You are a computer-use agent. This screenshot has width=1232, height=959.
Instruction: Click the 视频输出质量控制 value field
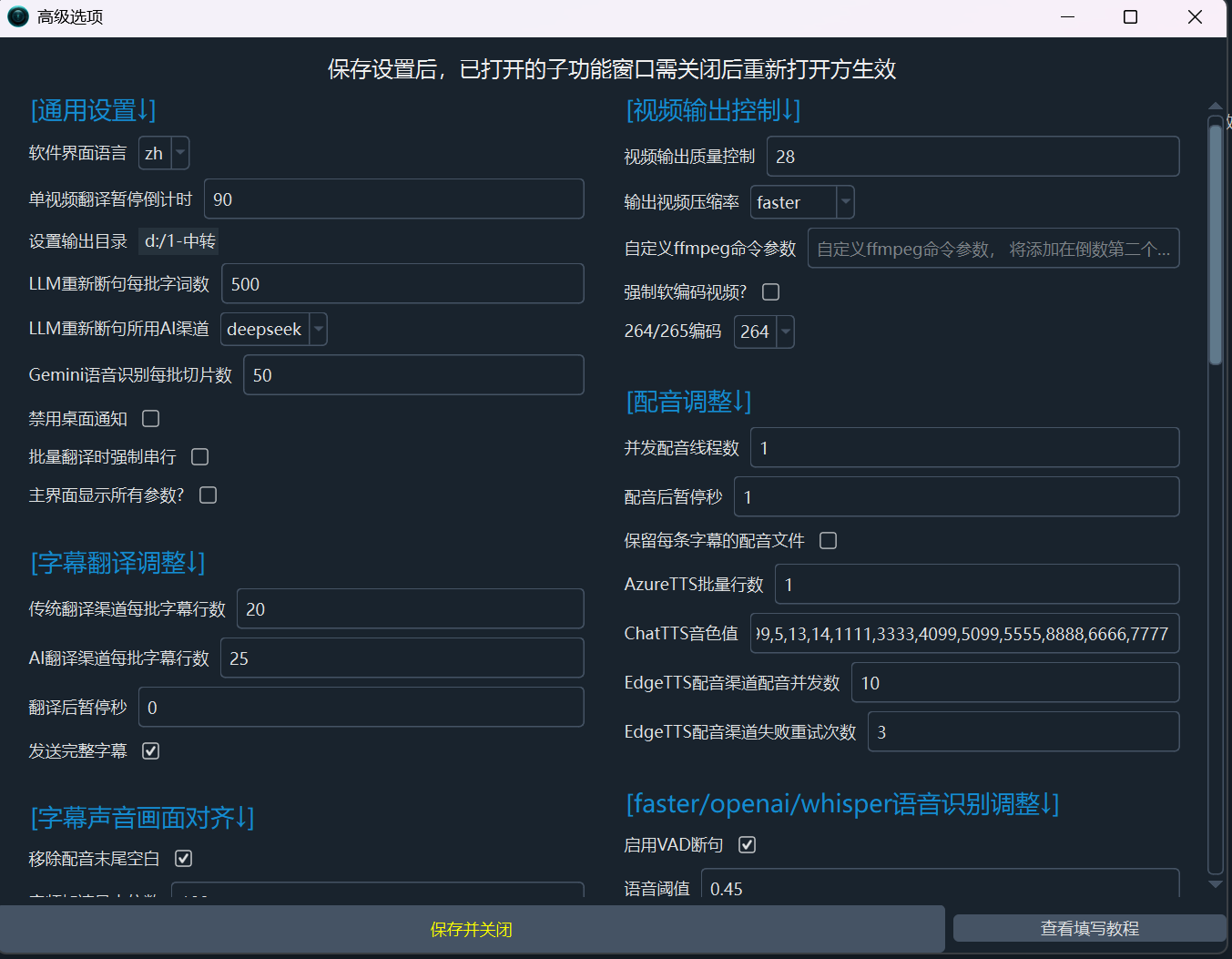tap(972, 156)
